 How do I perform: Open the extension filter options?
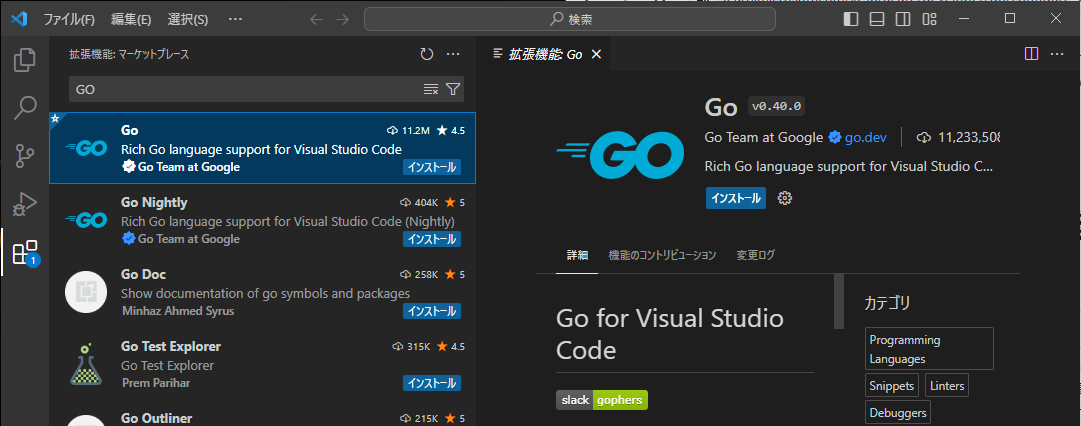[453, 89]
